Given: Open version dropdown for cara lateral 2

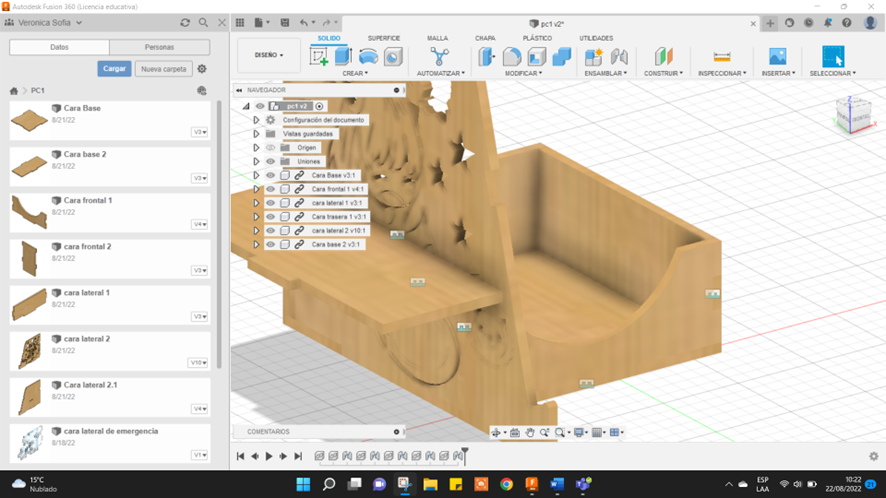Looking at the screenshot, I should click(x=198, y=363).
